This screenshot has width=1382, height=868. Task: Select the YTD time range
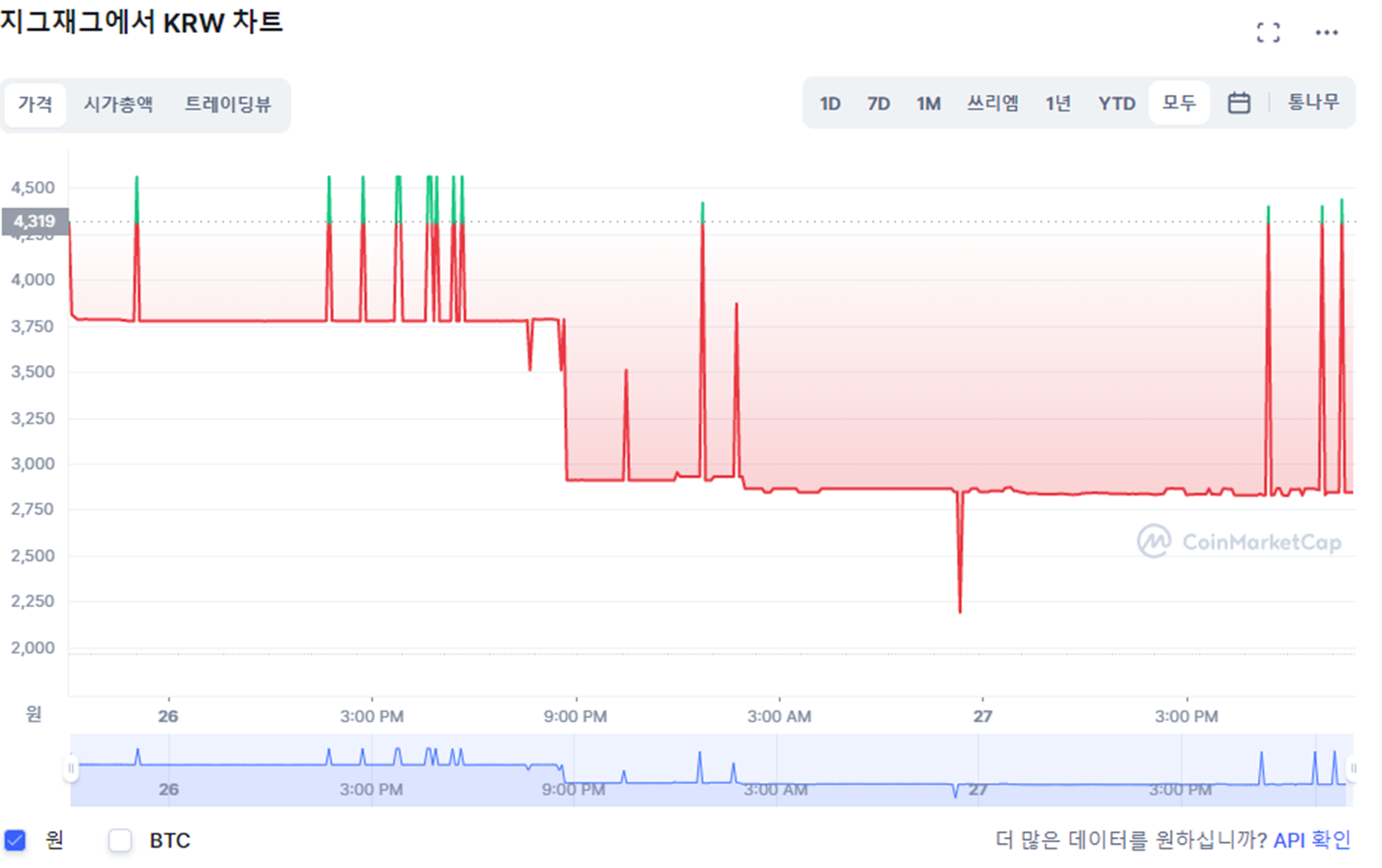1116,104
